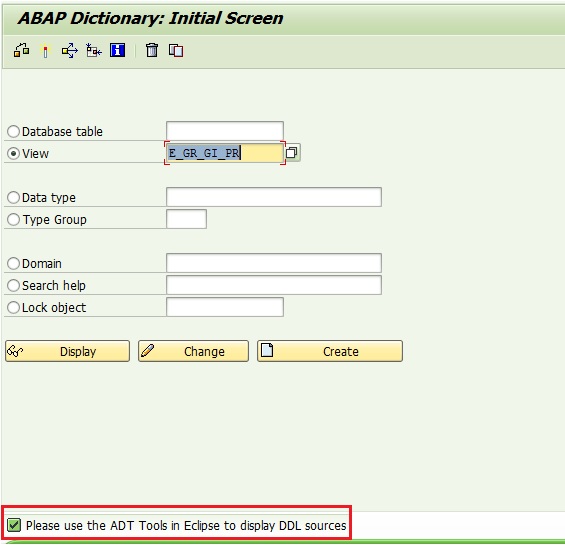
Task: Click the Delete trash can icon
Action: [x=152, y=50]
